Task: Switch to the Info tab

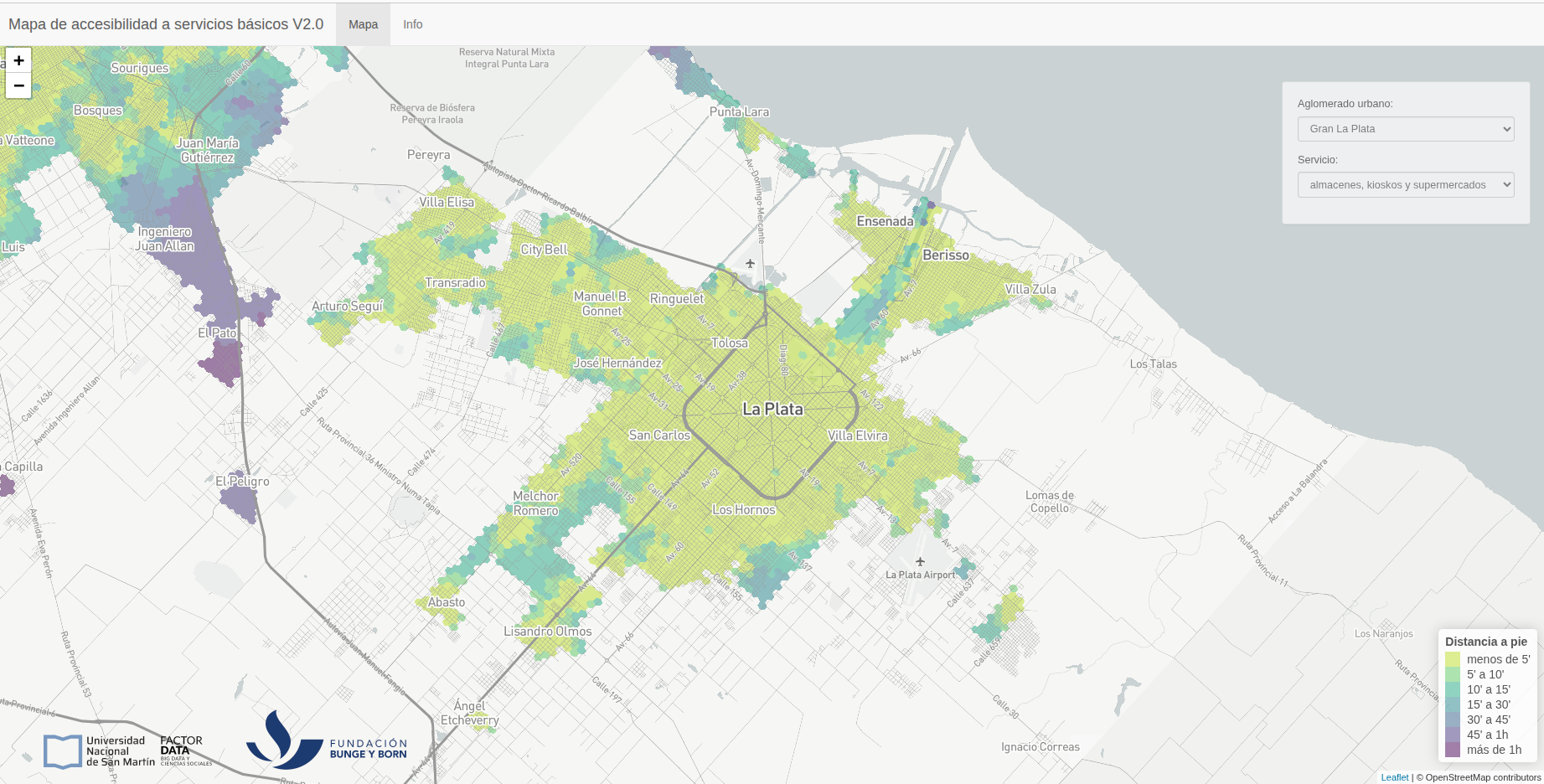Action: coord(412,24)
